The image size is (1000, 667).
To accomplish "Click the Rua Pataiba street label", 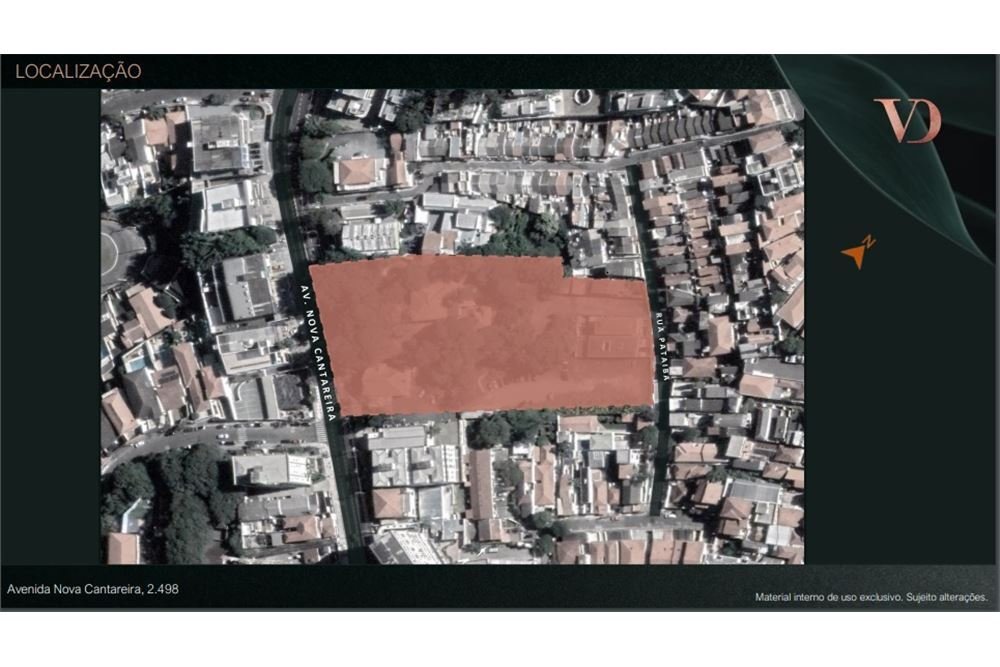I will pyautogui.click(x=661, y=346).
